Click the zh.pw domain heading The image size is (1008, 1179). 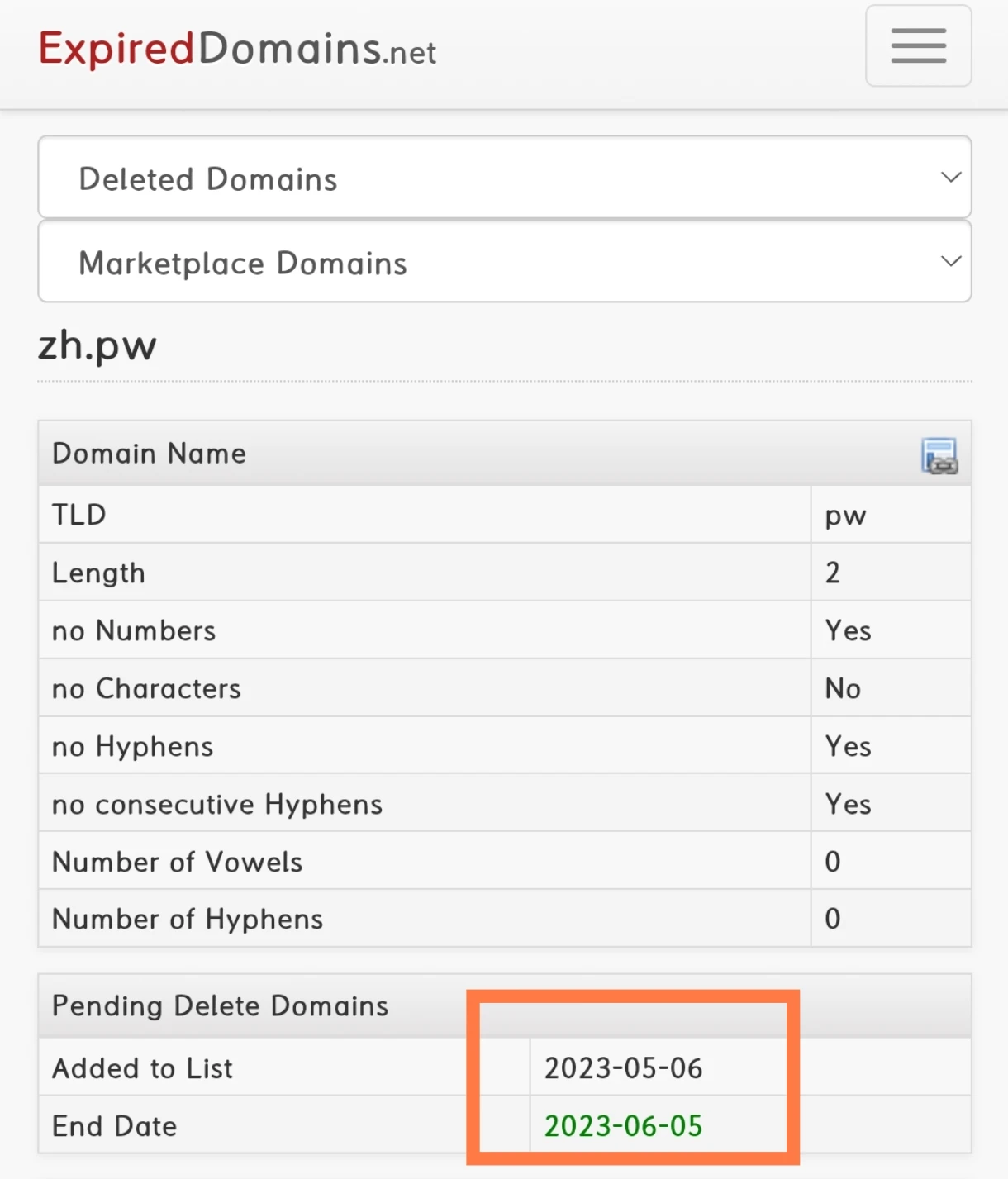tap(97, 345)
